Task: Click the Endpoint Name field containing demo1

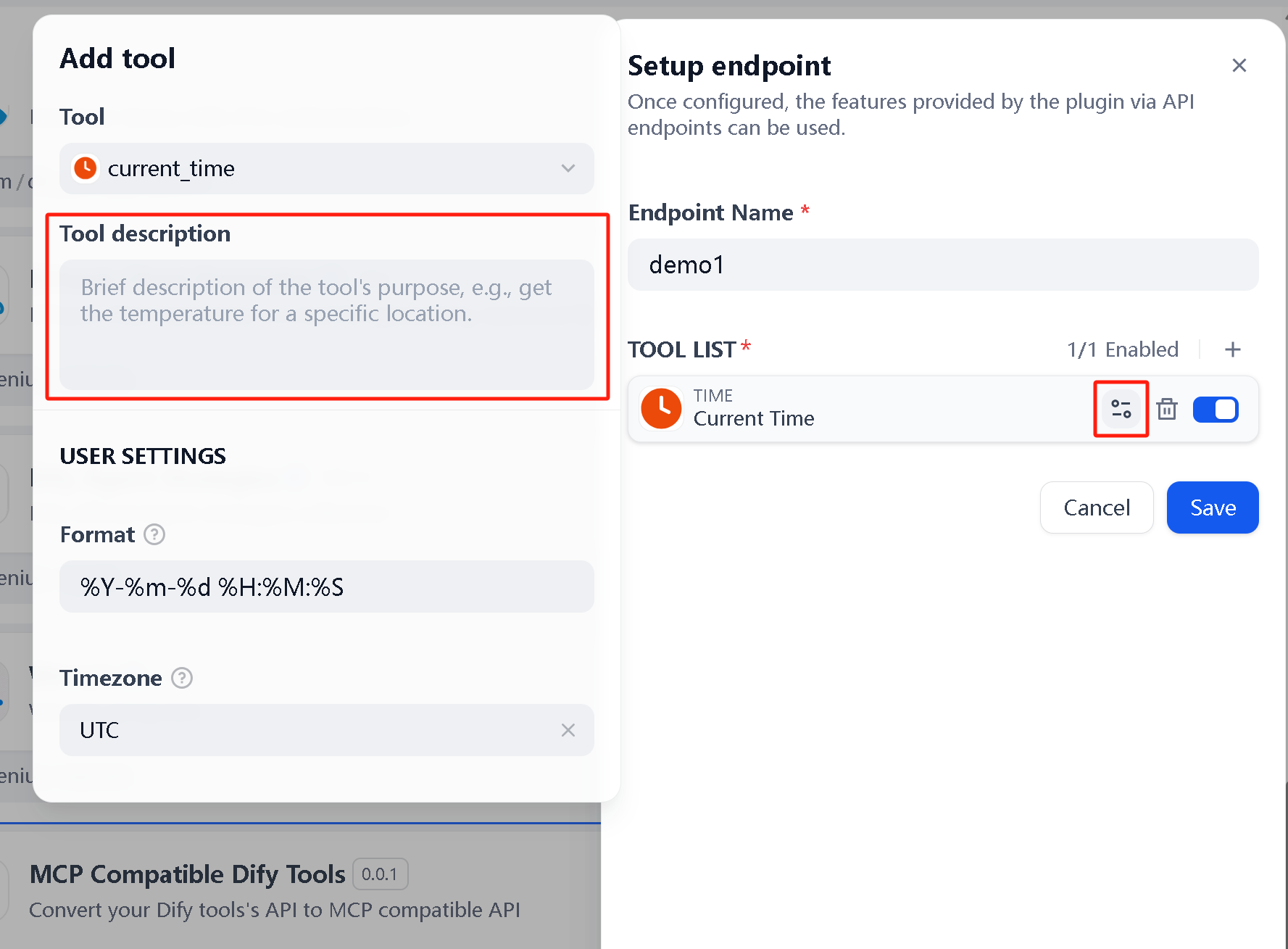Action: coord(942,265)
